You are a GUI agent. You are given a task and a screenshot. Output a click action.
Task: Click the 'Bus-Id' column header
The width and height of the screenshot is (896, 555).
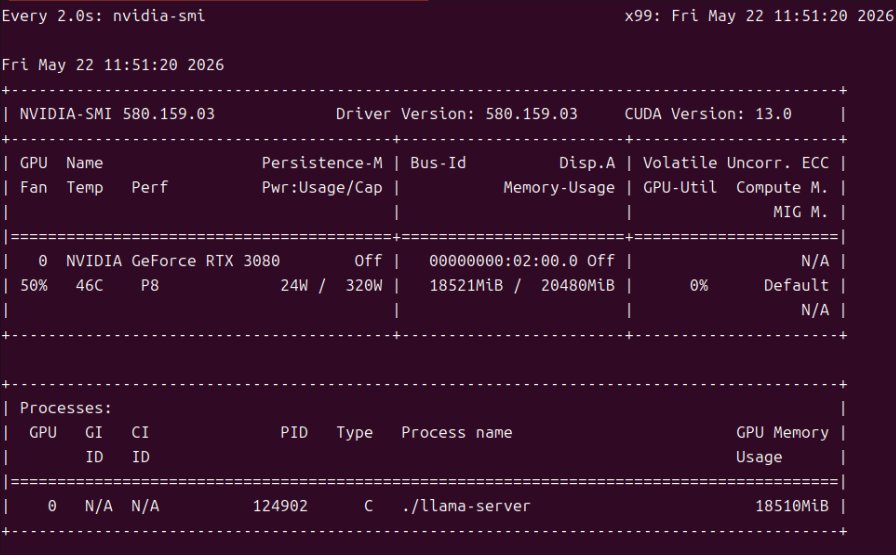tap(438, 163)
